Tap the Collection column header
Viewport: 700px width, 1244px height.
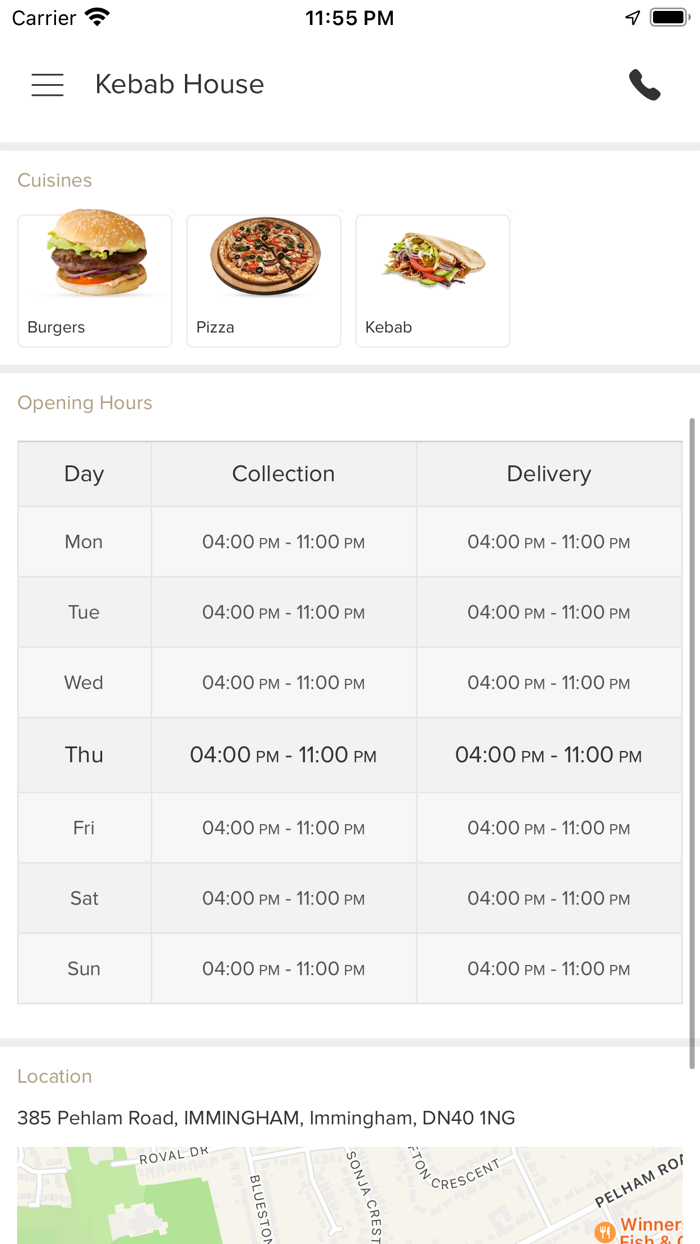283,473
